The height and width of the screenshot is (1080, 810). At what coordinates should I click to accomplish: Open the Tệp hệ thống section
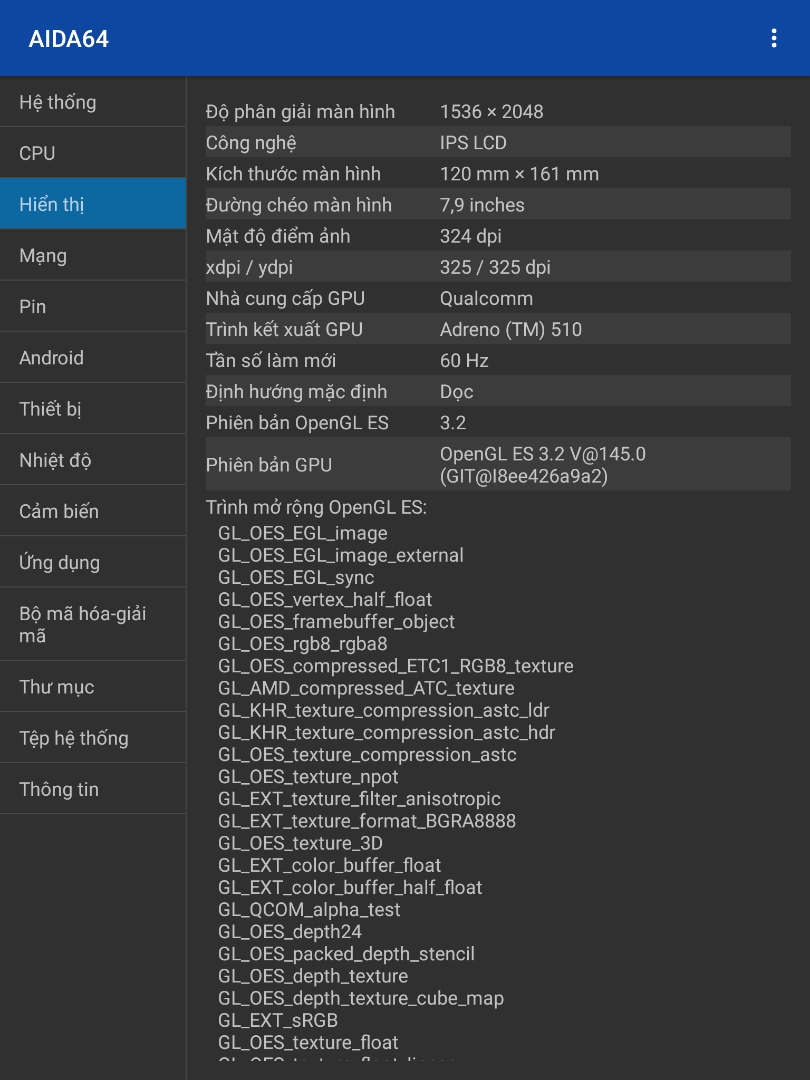(93, 738)
